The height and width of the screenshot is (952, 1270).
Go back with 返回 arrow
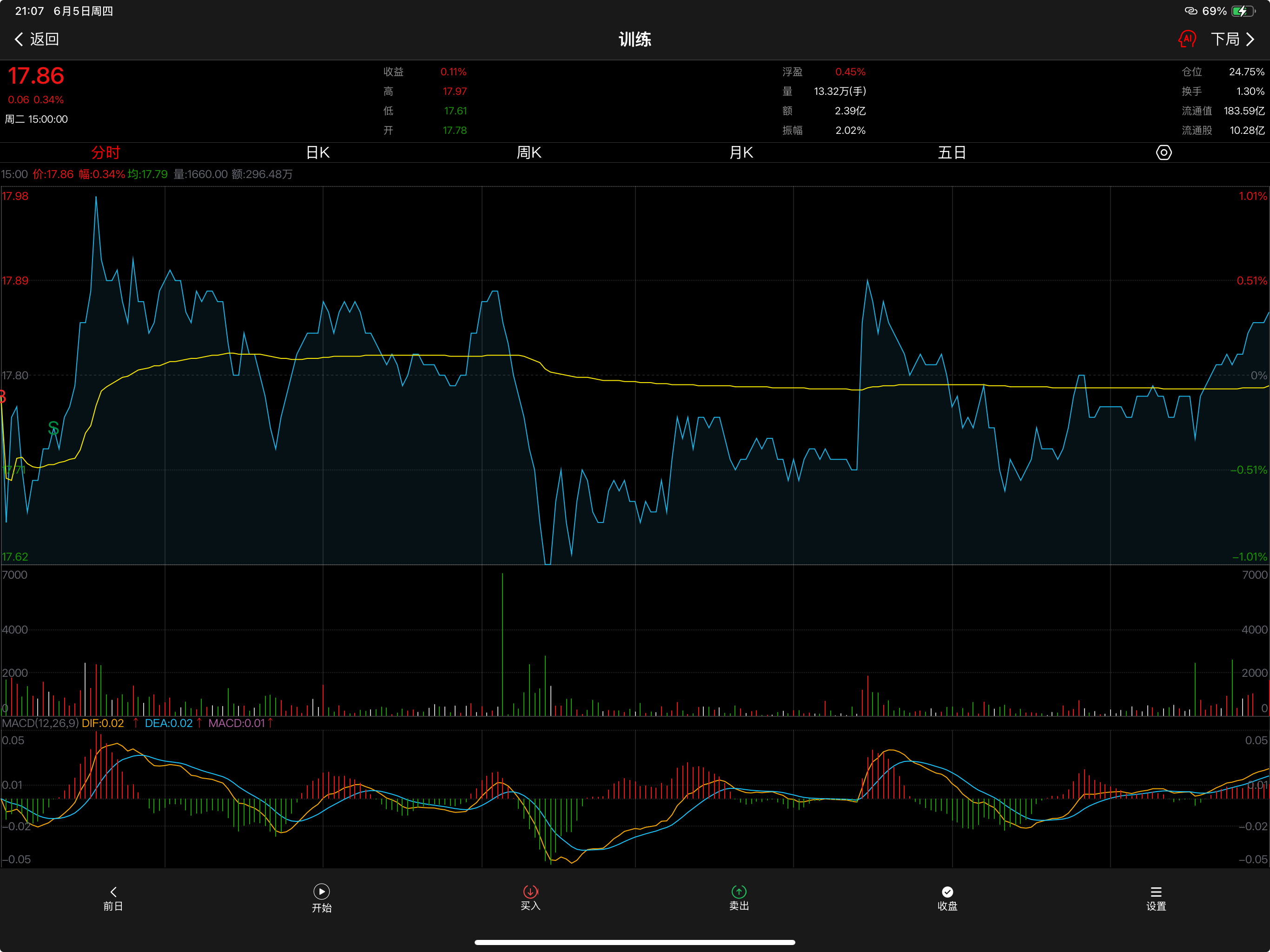coord(36,39)
